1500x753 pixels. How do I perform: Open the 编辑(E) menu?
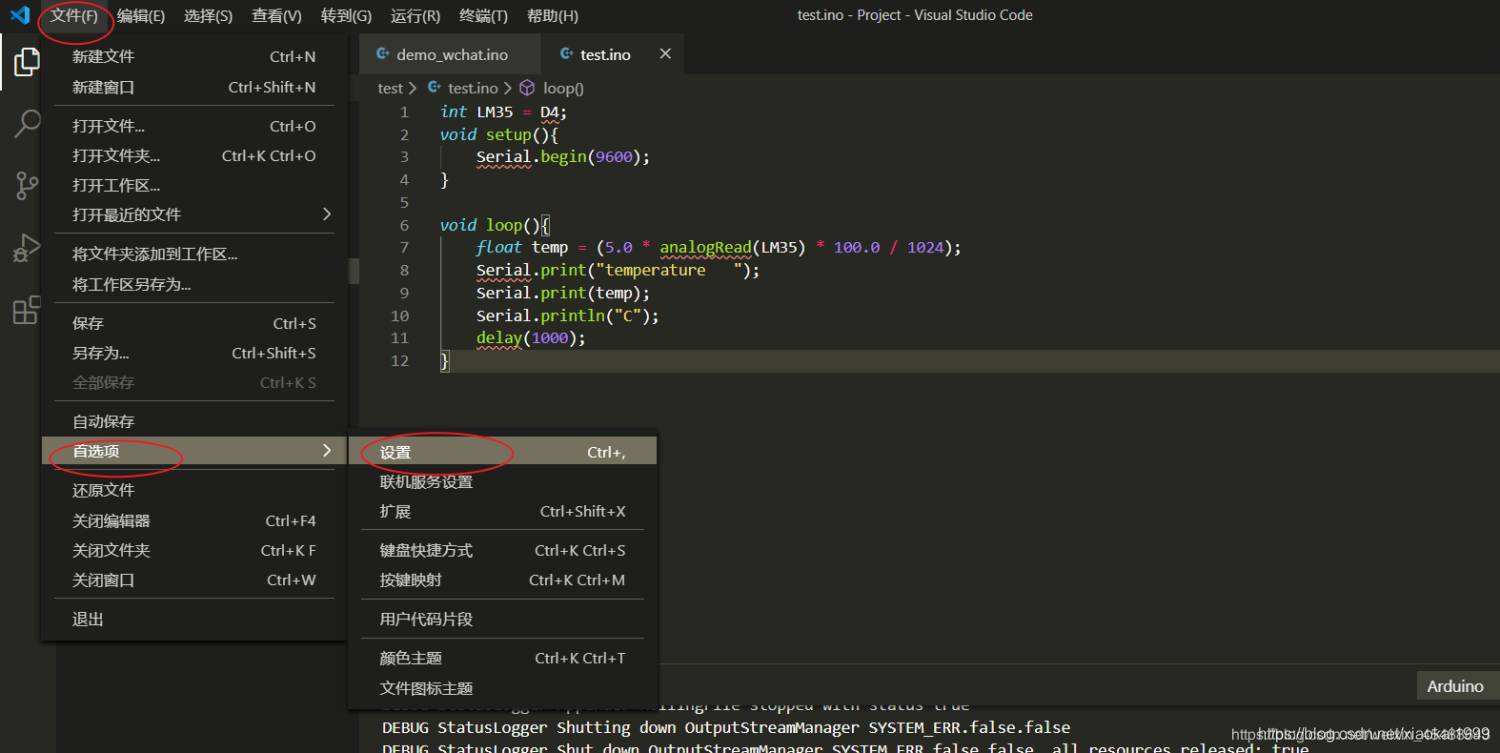[141, 16]
